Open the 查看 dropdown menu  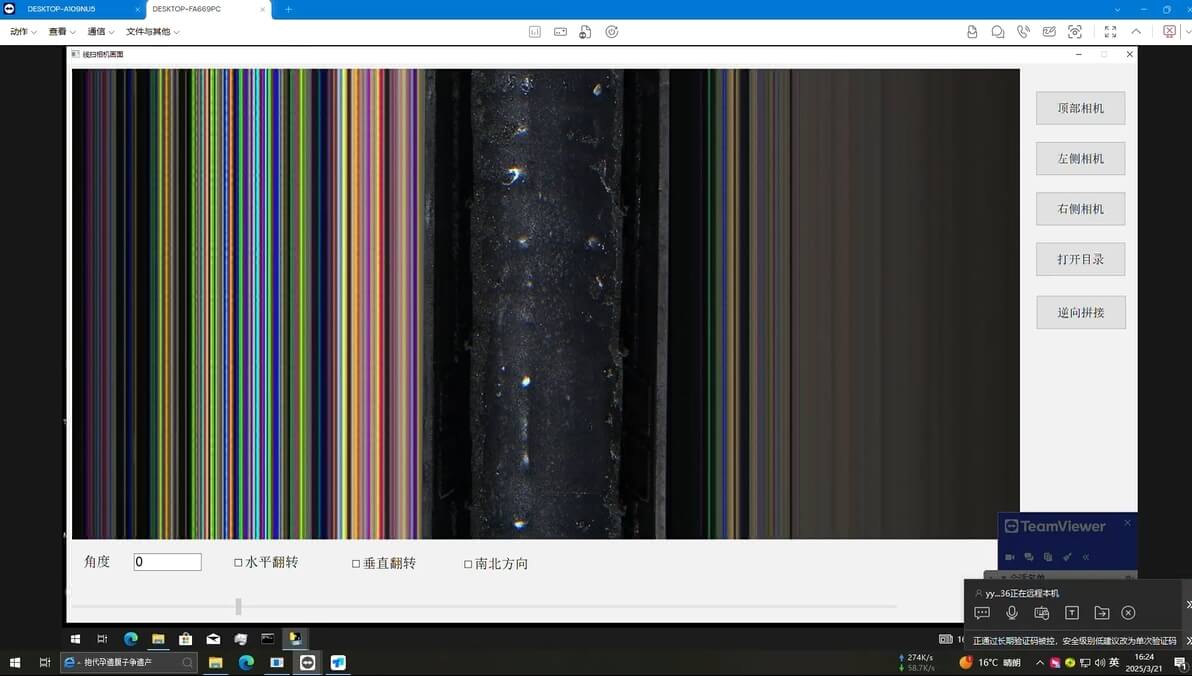coord(62,32)
